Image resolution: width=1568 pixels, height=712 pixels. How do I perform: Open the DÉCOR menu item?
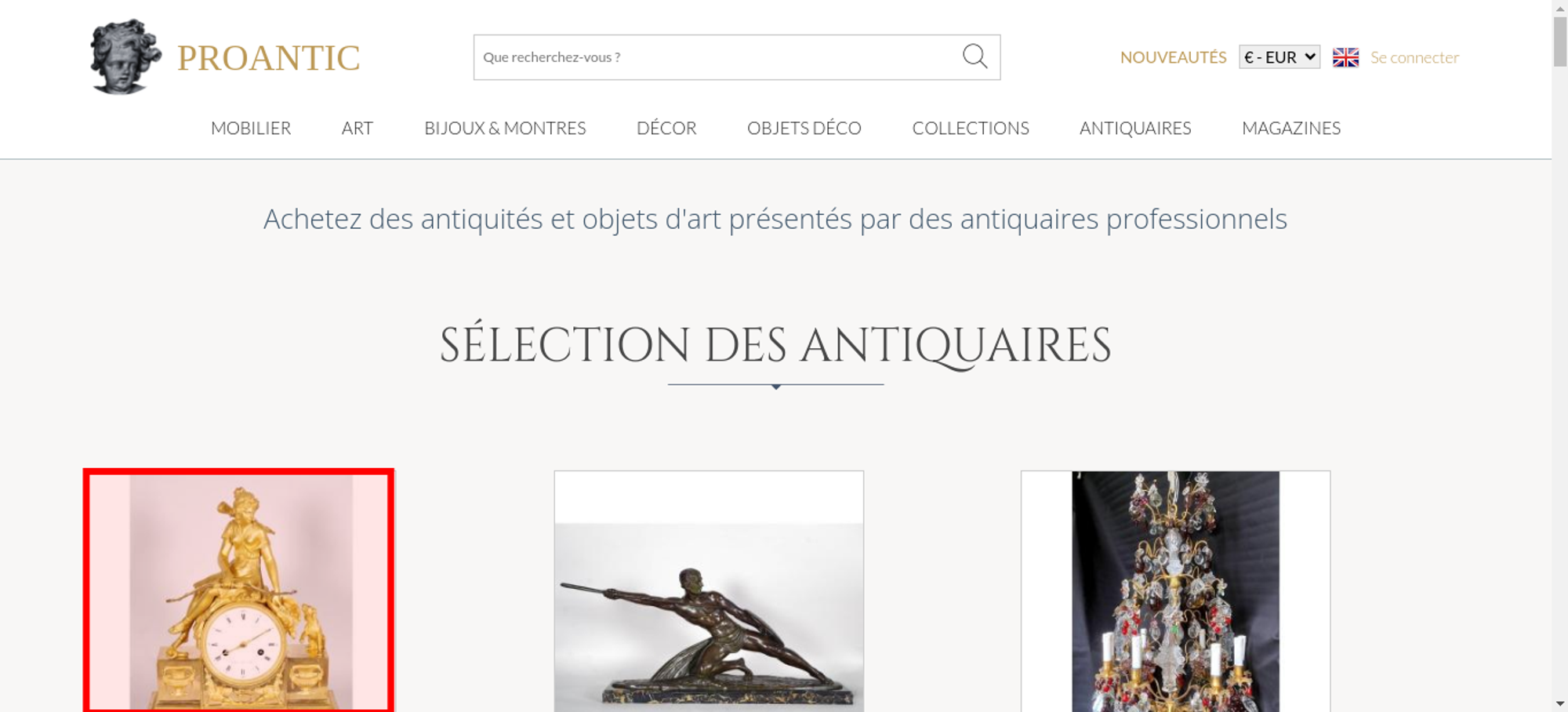click(666, 128)
